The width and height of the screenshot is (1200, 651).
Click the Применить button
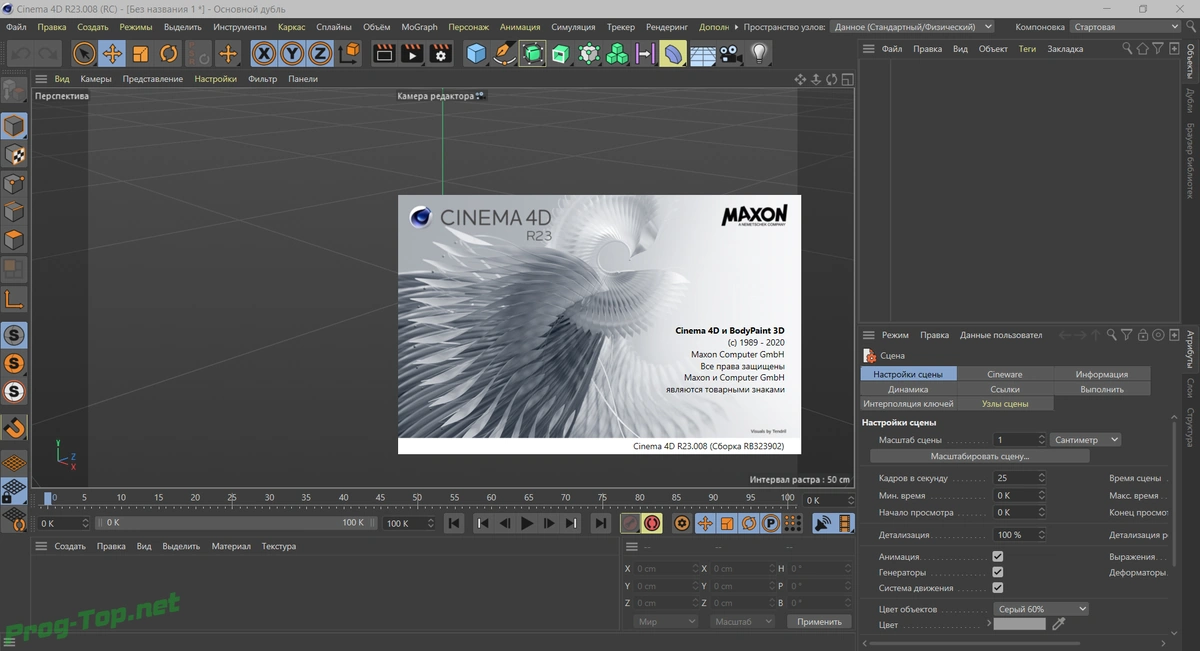[x=819, y=621]
